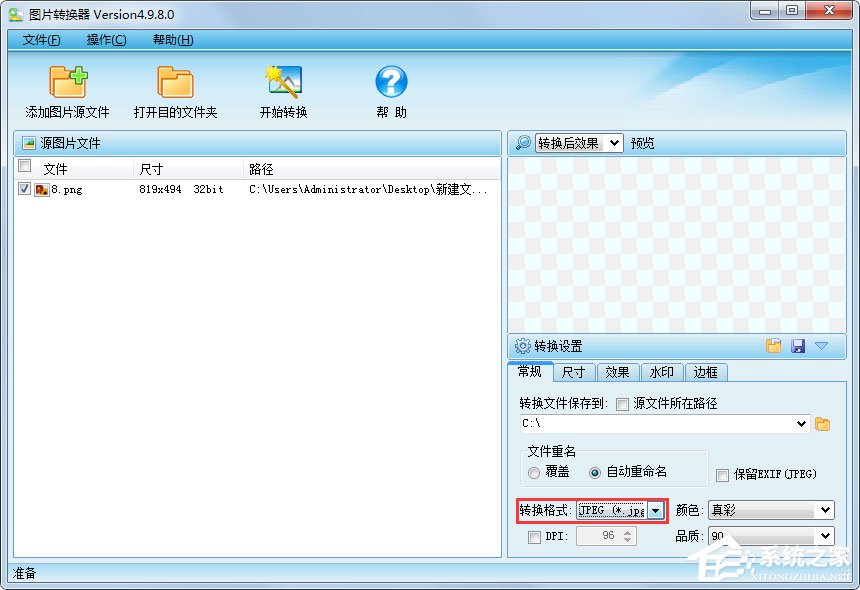This screenshot has width=860, height=590.
Task: Open the 操作(C) menu
Action: point(105,39)
